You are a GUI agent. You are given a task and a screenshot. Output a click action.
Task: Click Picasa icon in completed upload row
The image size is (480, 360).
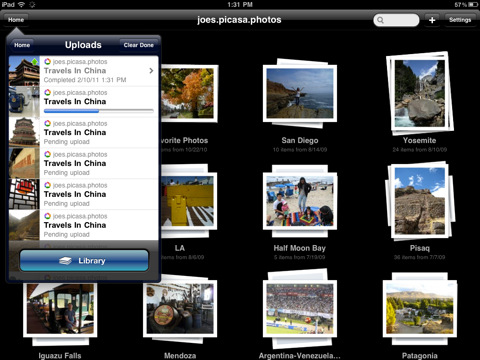pos(47,61)
